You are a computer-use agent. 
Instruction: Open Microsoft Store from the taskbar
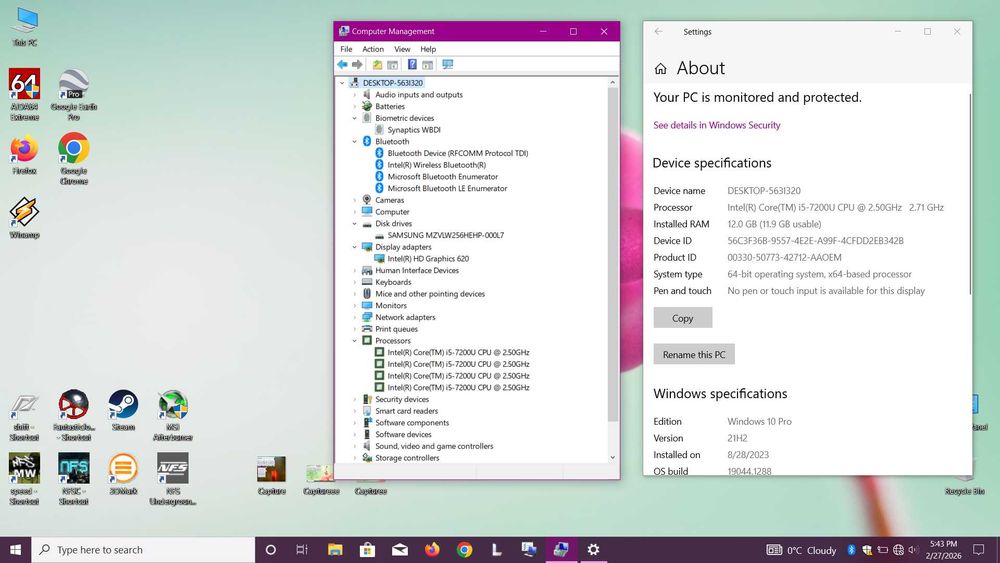367,550
